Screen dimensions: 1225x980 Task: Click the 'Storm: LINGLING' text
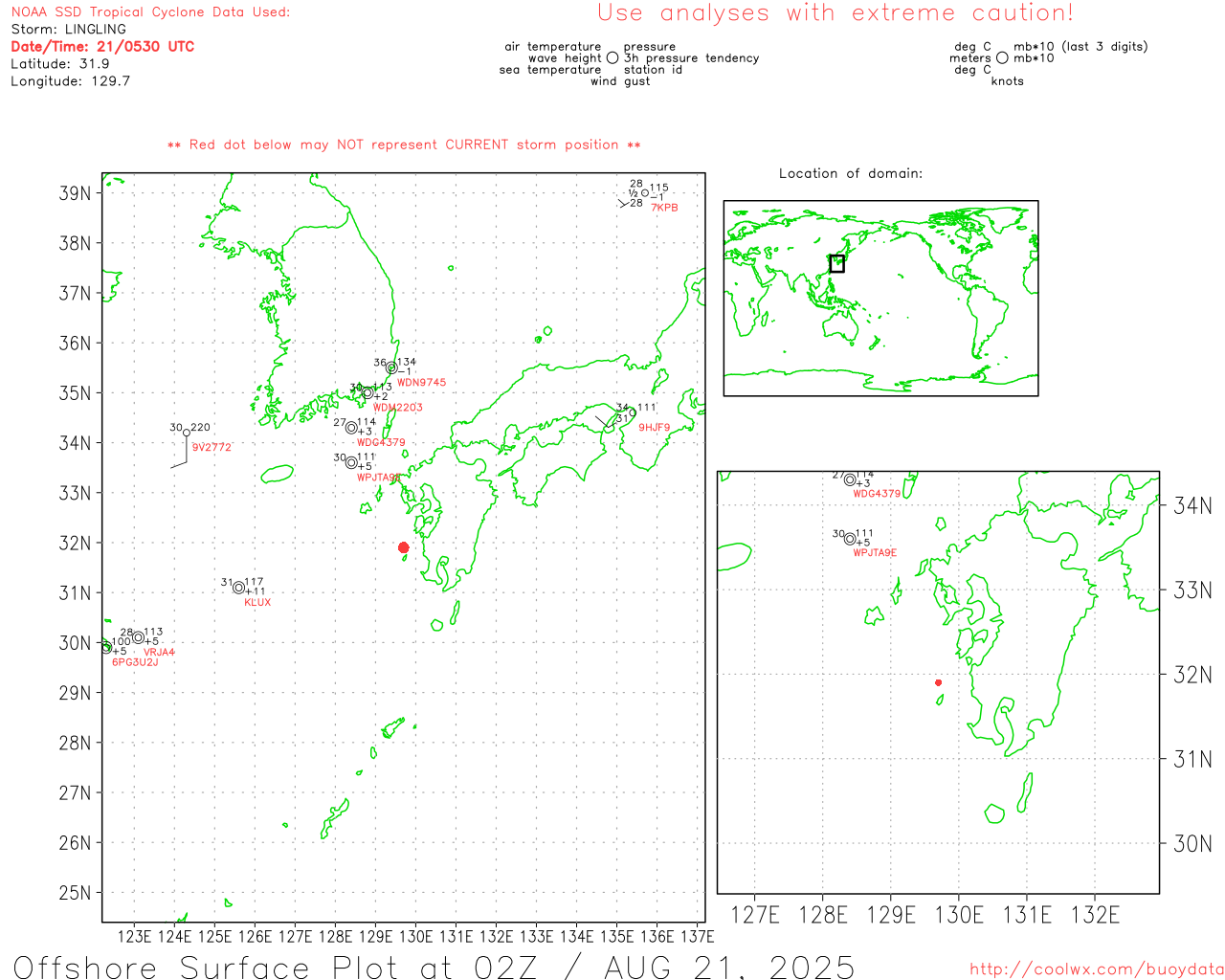coord(68,30)
